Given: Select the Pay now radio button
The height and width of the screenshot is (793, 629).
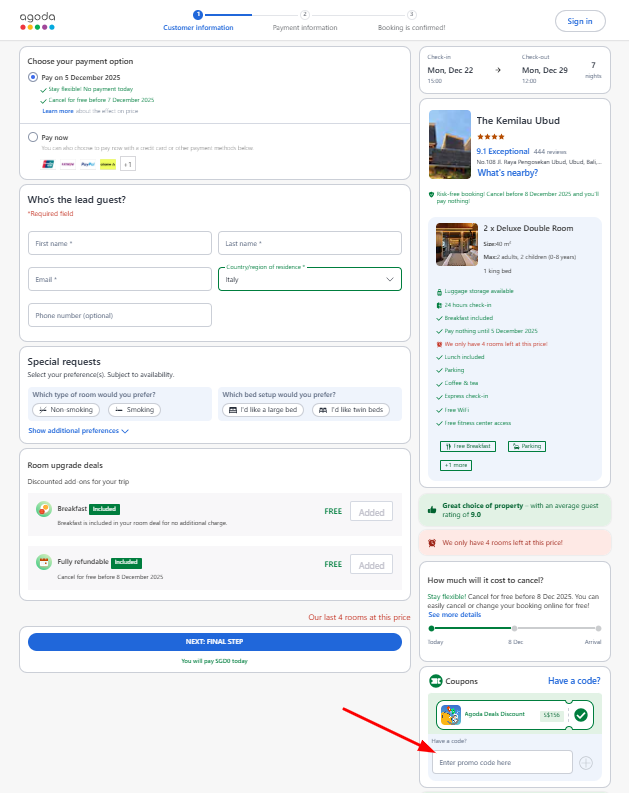Looking at the screenshot, I should pyautogui.click(x=33, y=137).
